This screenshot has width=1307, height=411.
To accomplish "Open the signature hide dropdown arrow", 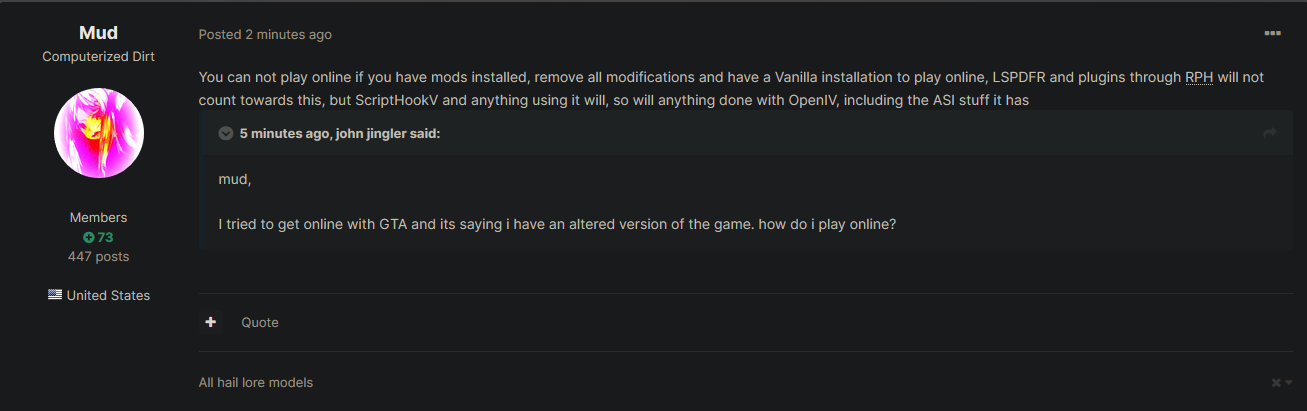I will click(1288, 383).
